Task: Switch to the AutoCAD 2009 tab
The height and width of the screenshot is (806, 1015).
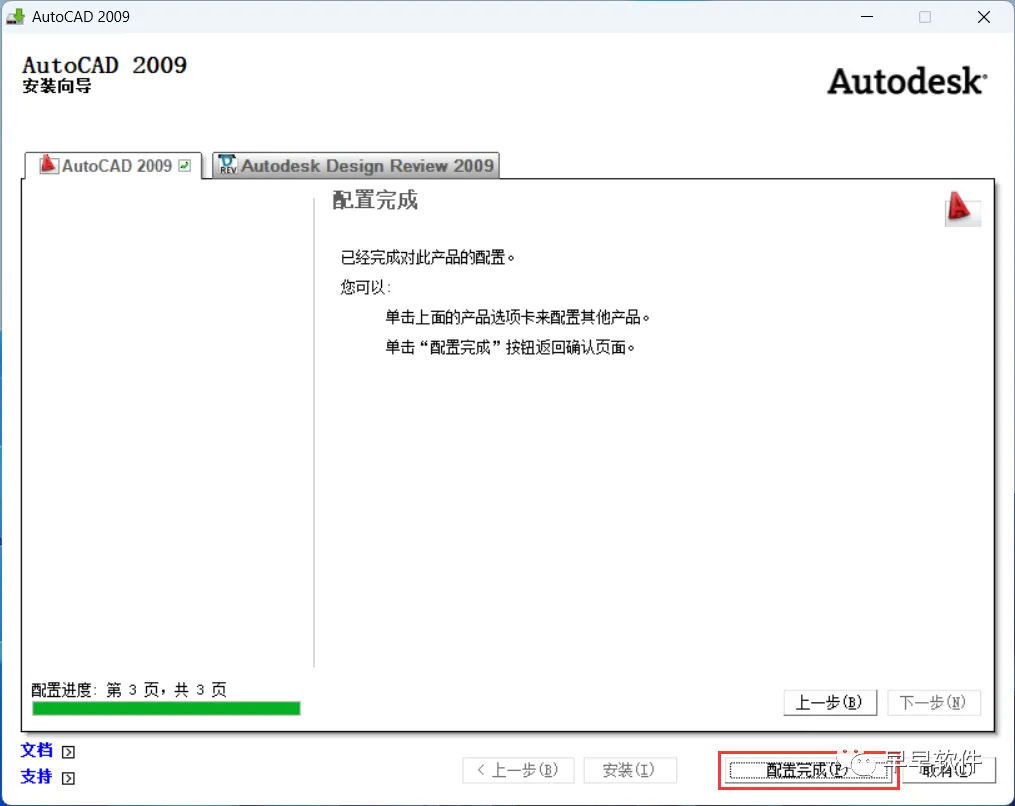Action: (113, 166)
